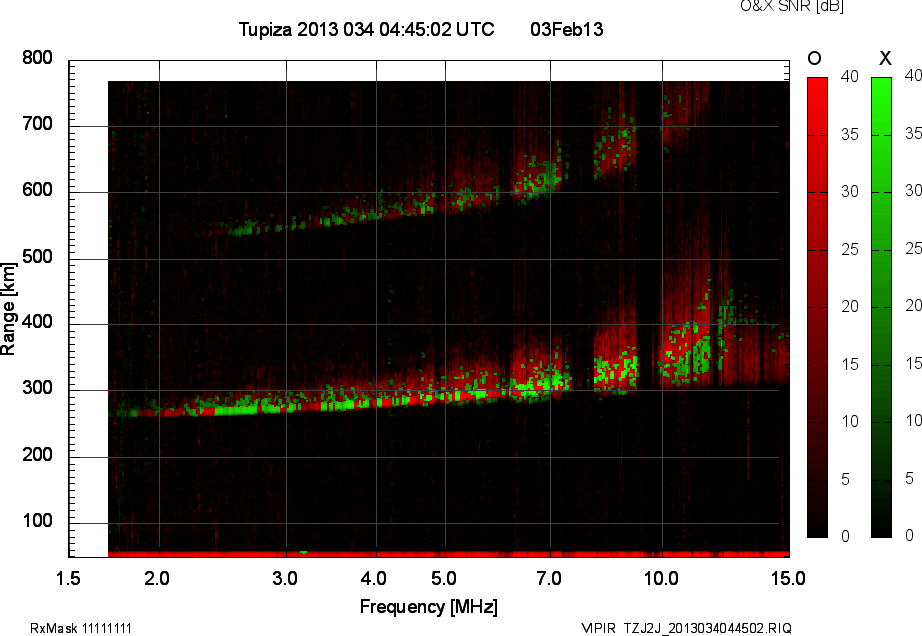Viewport: 922px width, 636px height.
Task: Click the 10.0 MHz frequency tick label
Action: click(x=661, y=578)
